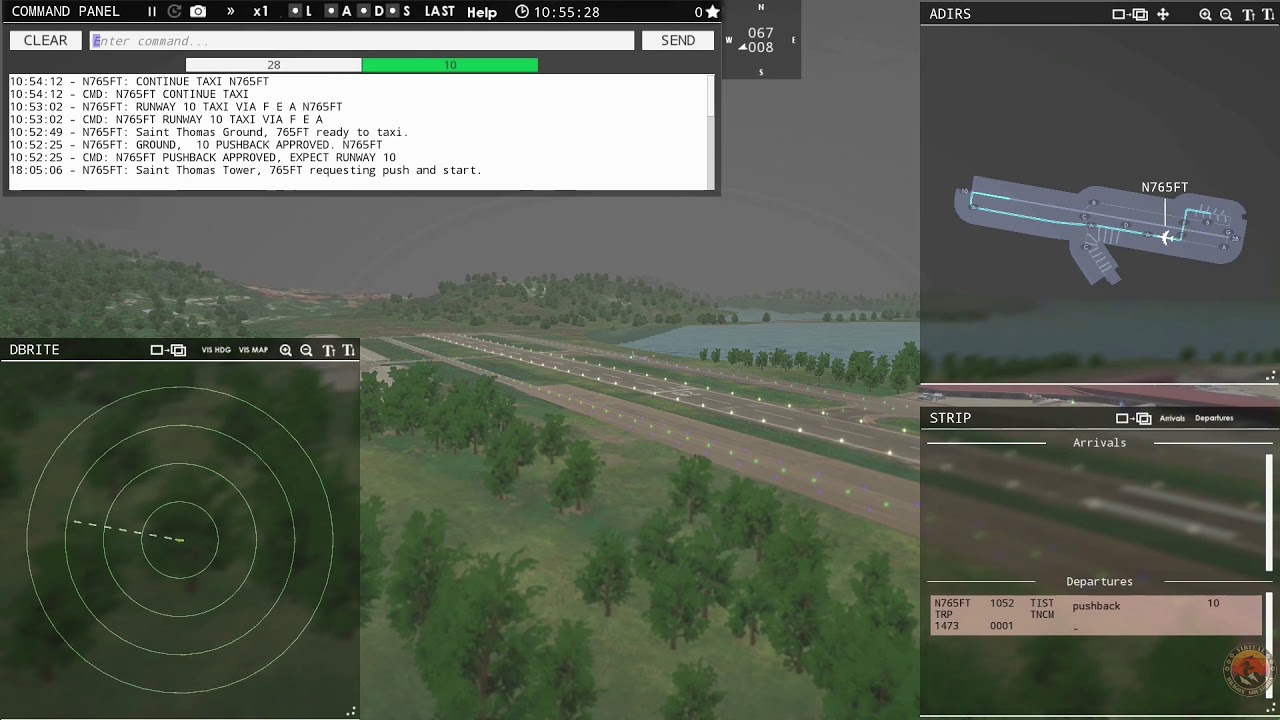
Task: Toggle VIS MAP on DBRITE
Action: [x=253, y=350]
